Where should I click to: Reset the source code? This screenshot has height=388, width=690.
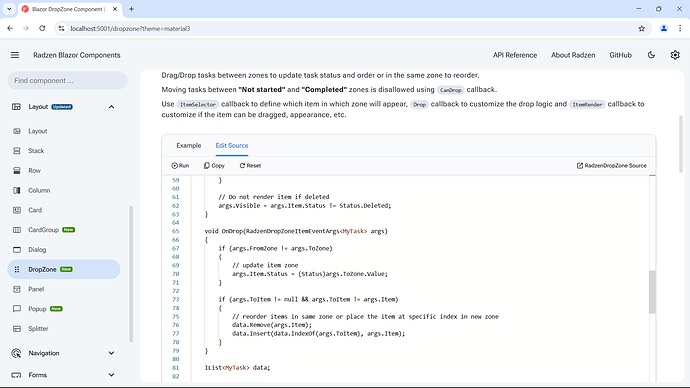tap(250, 165)
